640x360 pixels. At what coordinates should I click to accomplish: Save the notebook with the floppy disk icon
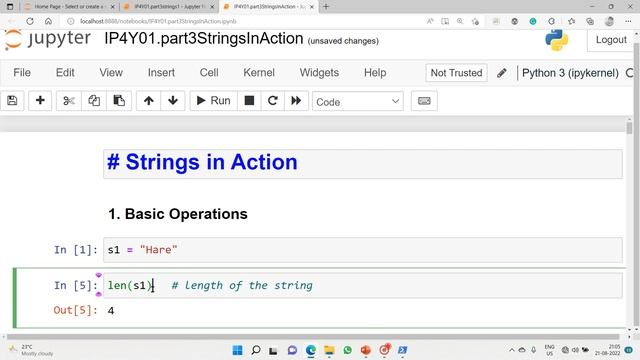[x=12, y=100]
